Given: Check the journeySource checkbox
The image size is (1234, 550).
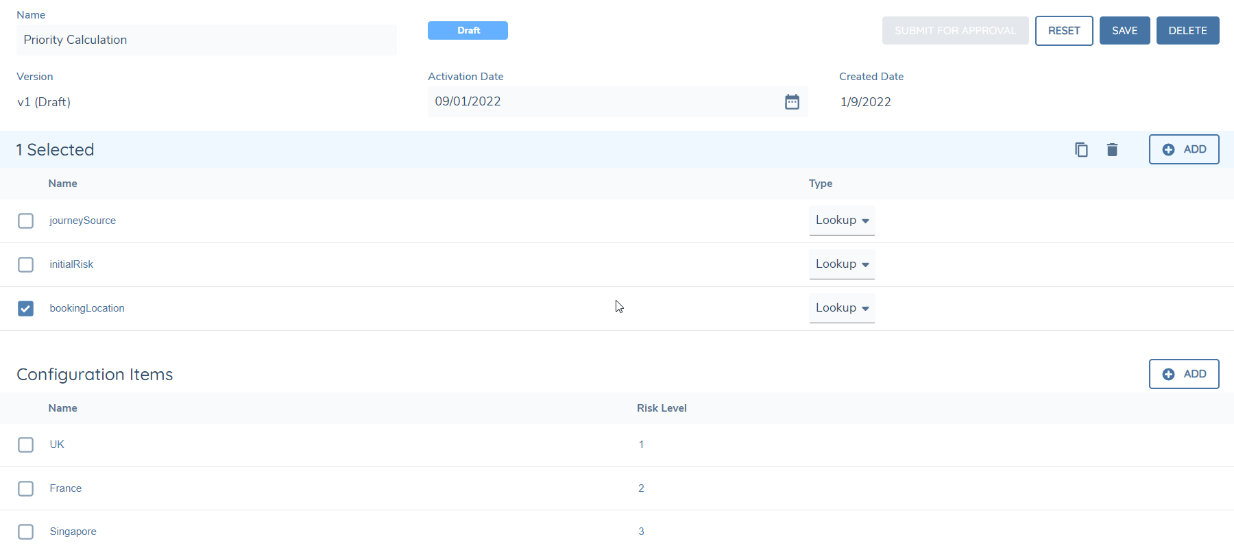Looking at the screenshot, I should [26, 221].
